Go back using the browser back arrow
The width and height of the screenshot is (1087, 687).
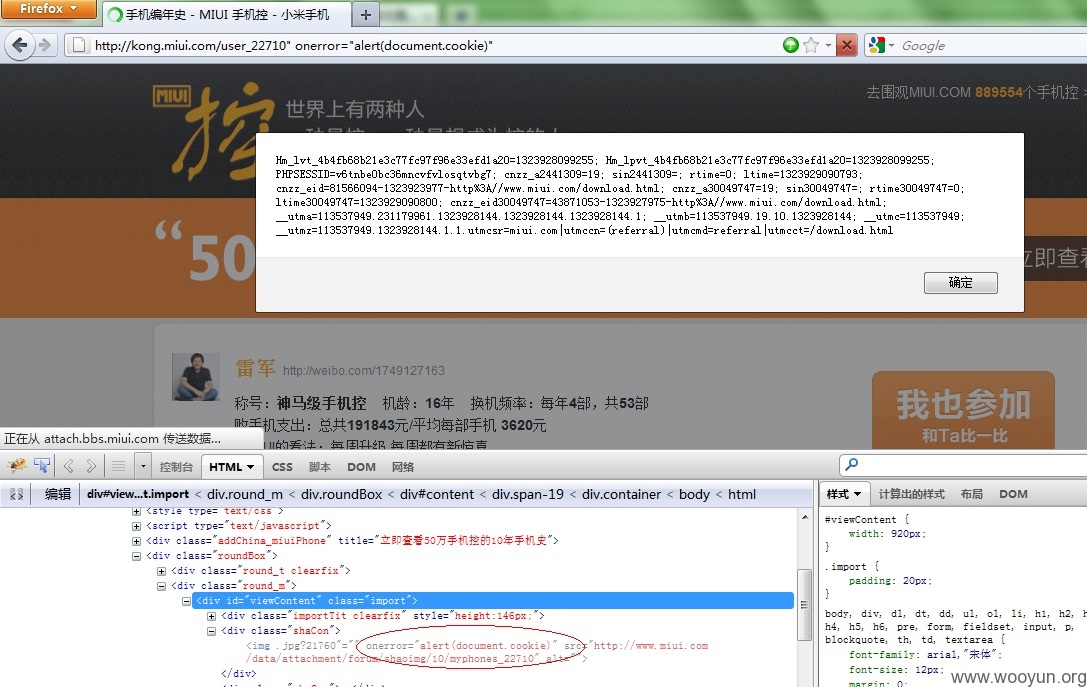pyautogui.click(x=19, y=45)
